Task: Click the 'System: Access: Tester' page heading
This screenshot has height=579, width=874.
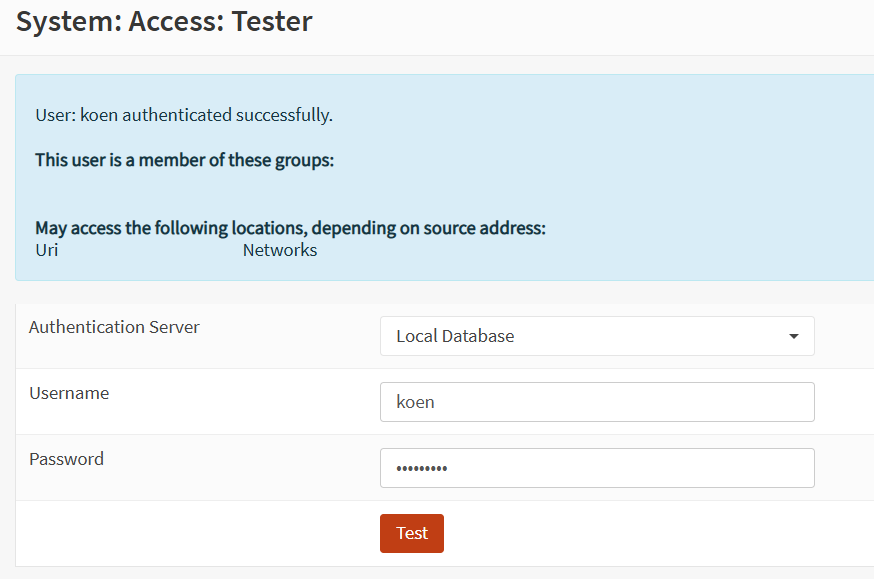Action: 164,21
